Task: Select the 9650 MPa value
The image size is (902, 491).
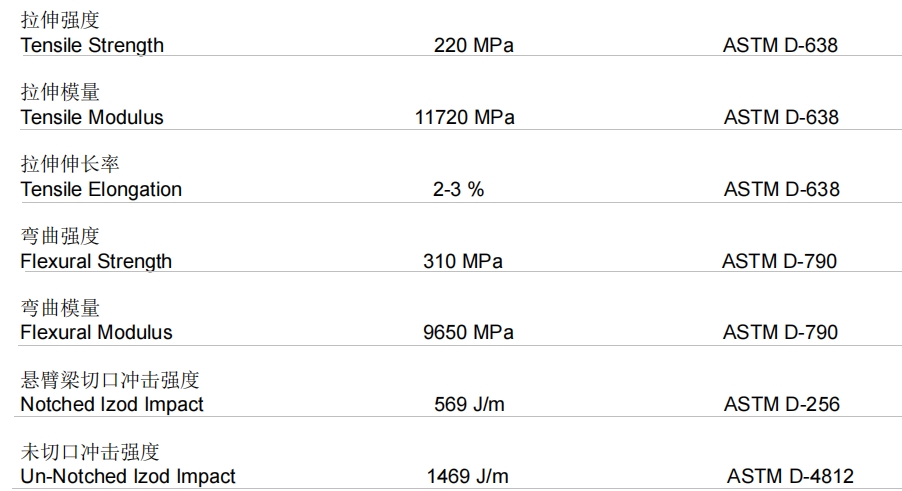Action: (x=468, y=332)
